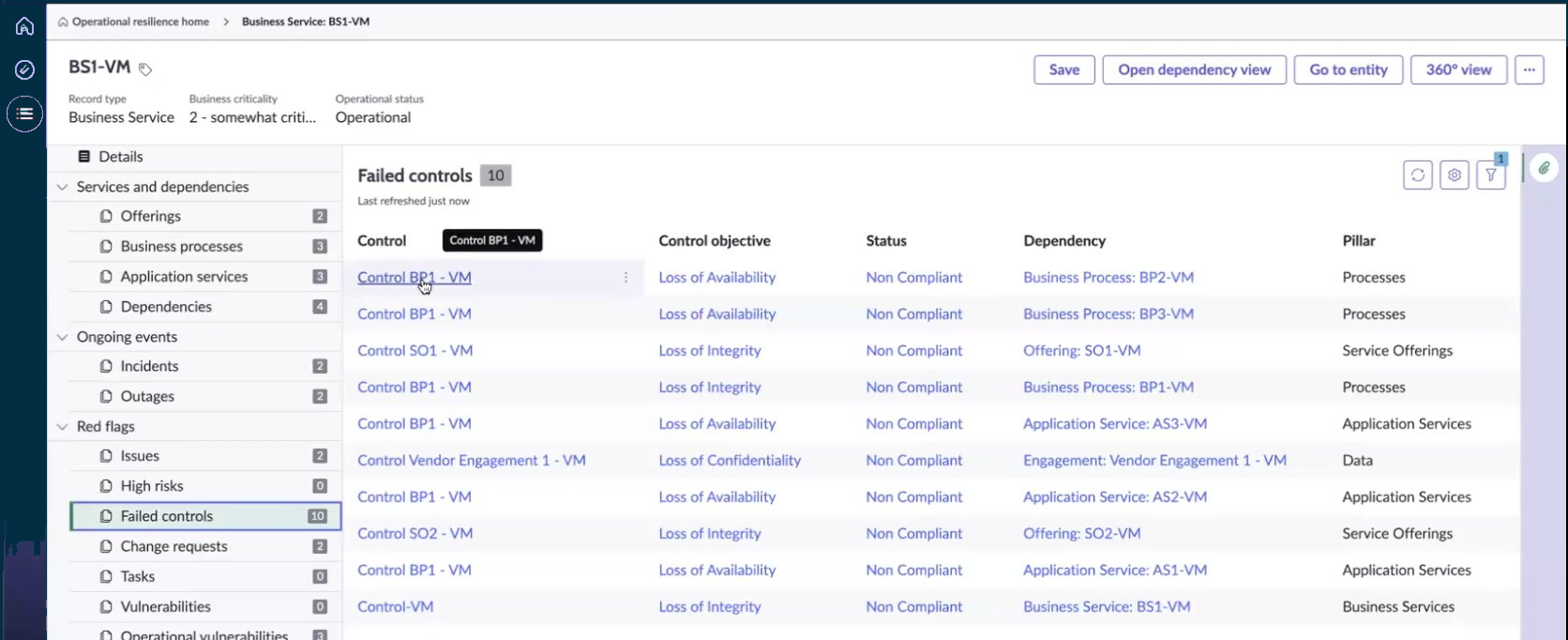Open Control SO2 - VM link
Screen dimensions: 1568x640
(x=415, y=533)
